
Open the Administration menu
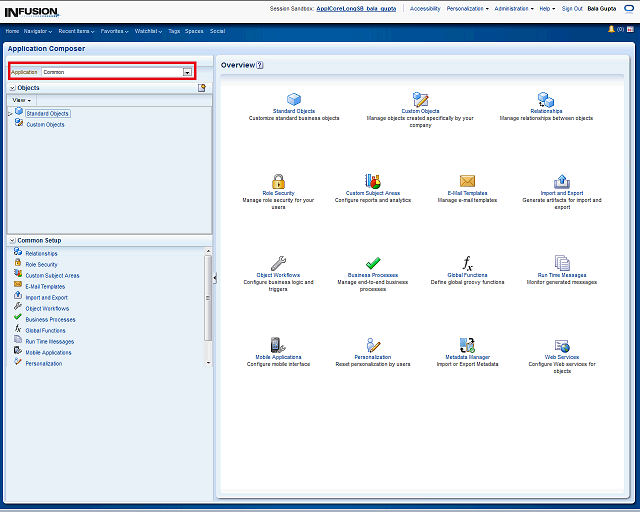(x=514, y=8)
